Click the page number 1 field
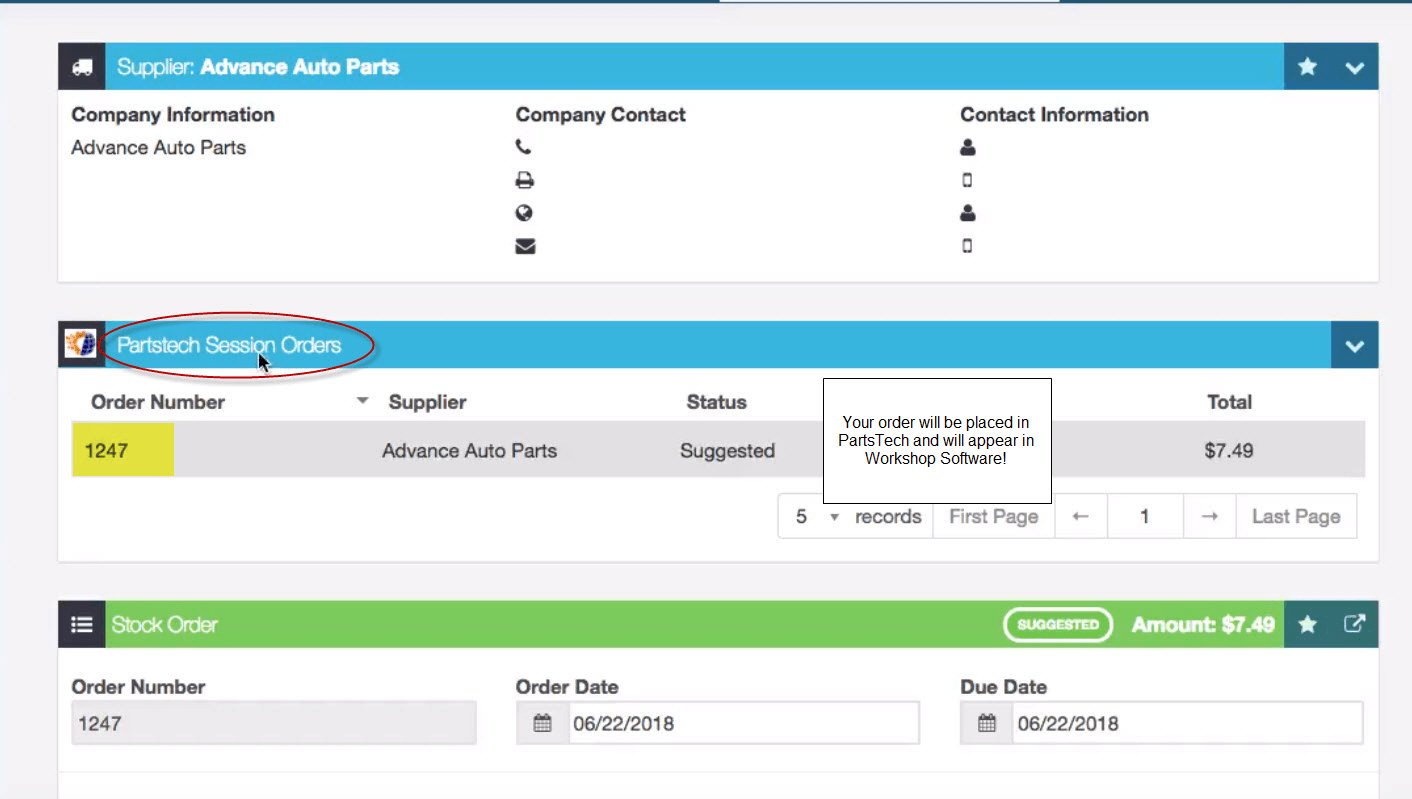Screen dimensions: 1412x799 tap(1144, 516)
